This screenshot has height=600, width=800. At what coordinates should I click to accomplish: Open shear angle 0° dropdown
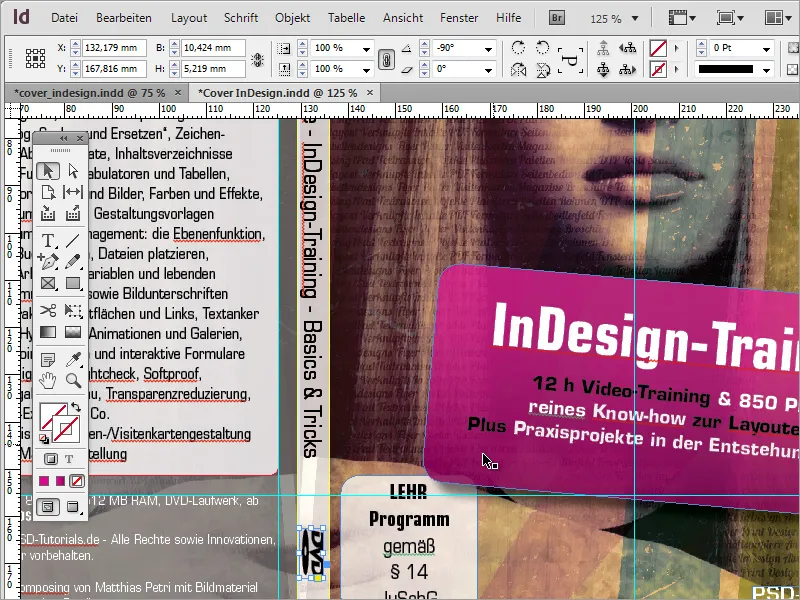click(488, 69)
